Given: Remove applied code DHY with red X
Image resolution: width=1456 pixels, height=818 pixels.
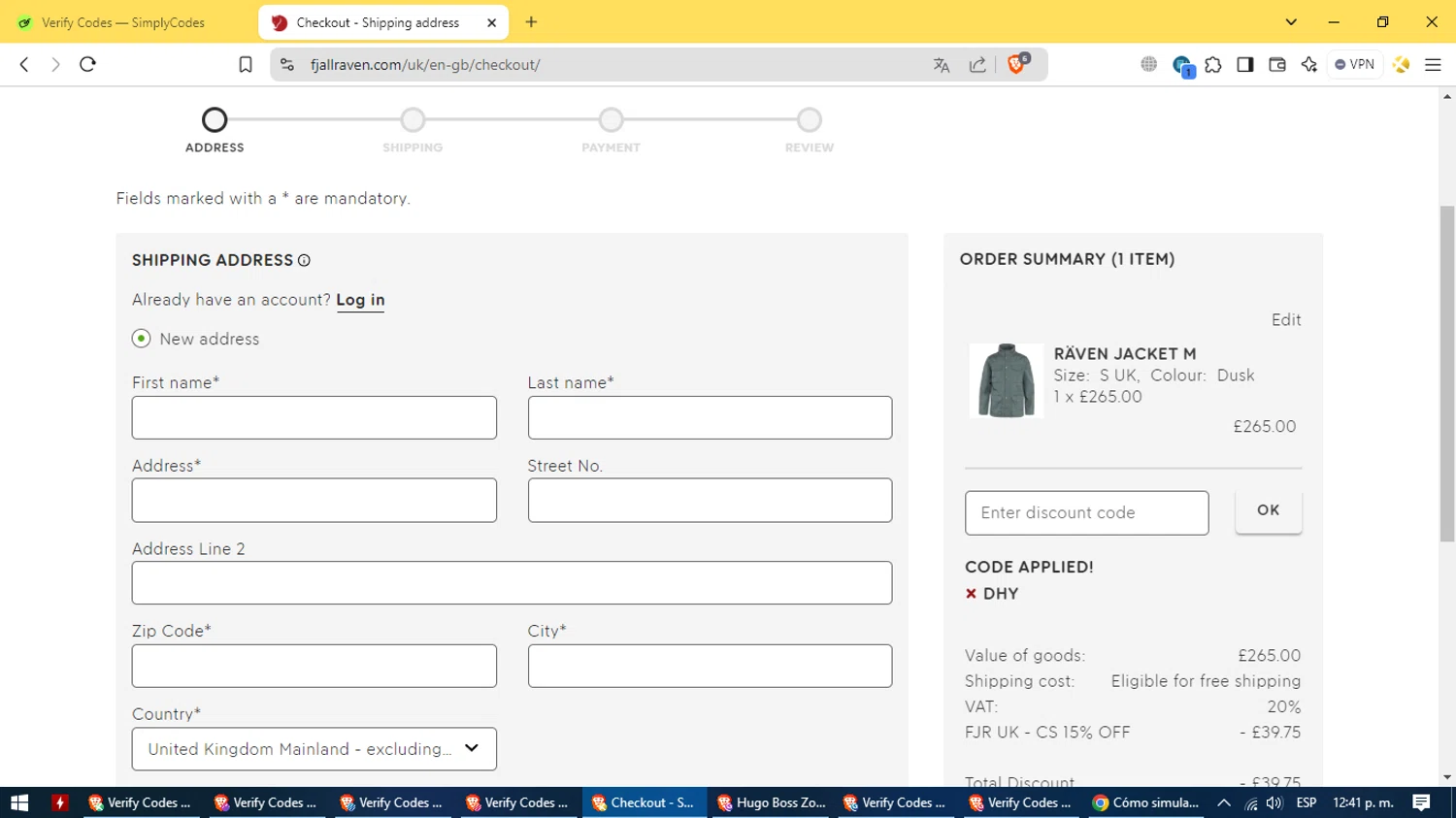Looking at the screenshot, I should [x=971, y=594].
